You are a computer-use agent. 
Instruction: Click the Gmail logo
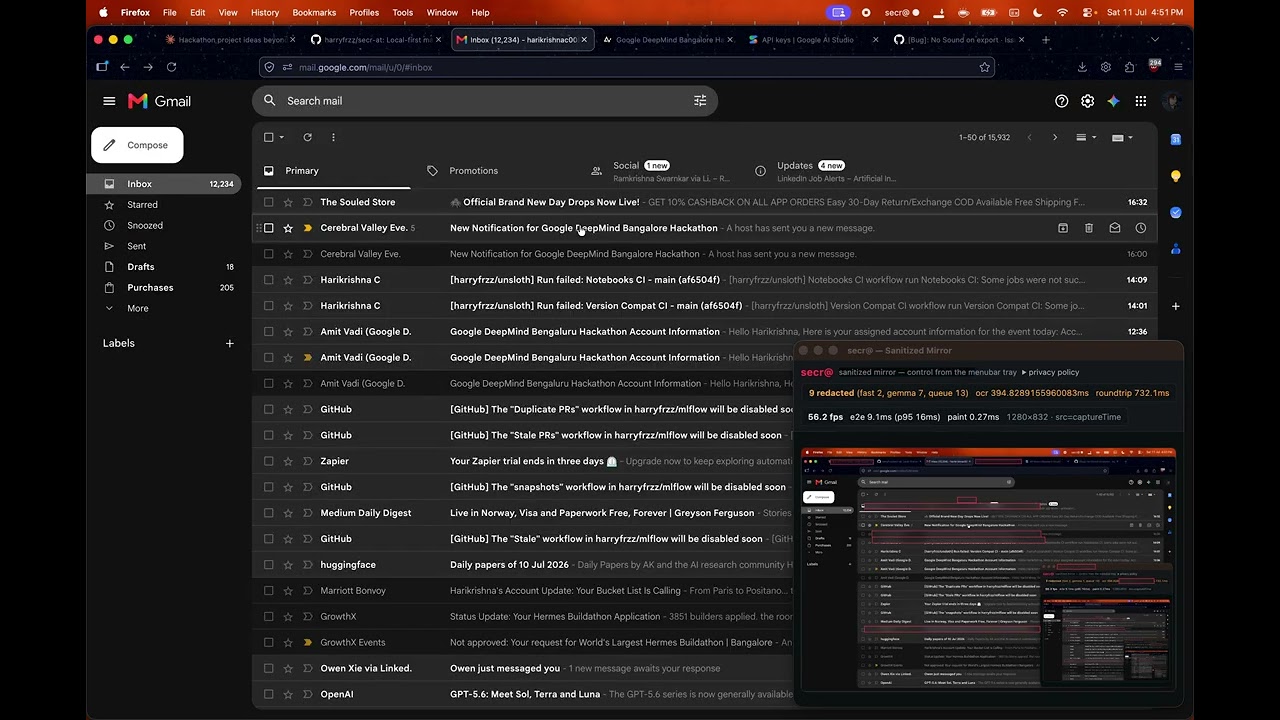click(159, 101)
